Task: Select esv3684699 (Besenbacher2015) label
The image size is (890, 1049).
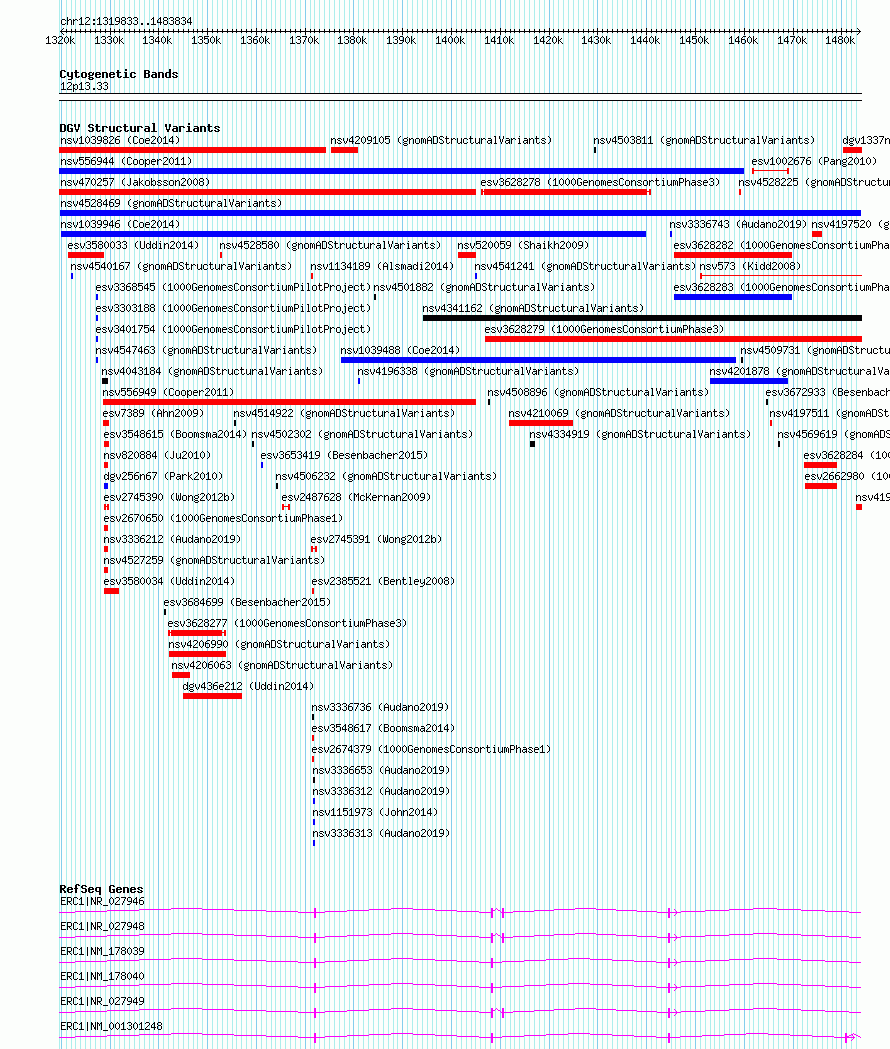Action: [247, 602]
